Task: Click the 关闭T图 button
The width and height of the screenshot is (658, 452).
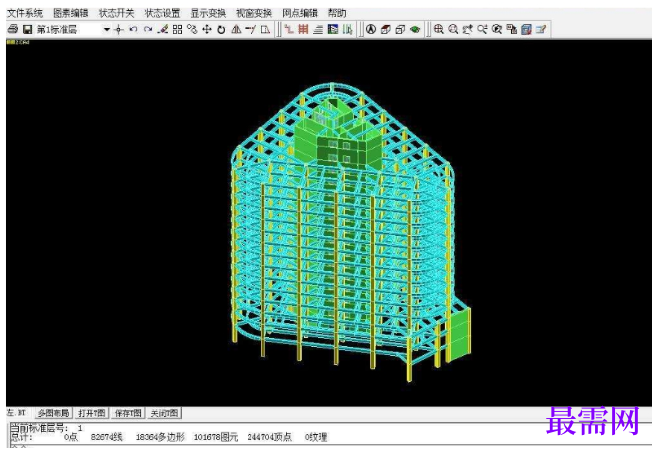Action: (164, 413)
